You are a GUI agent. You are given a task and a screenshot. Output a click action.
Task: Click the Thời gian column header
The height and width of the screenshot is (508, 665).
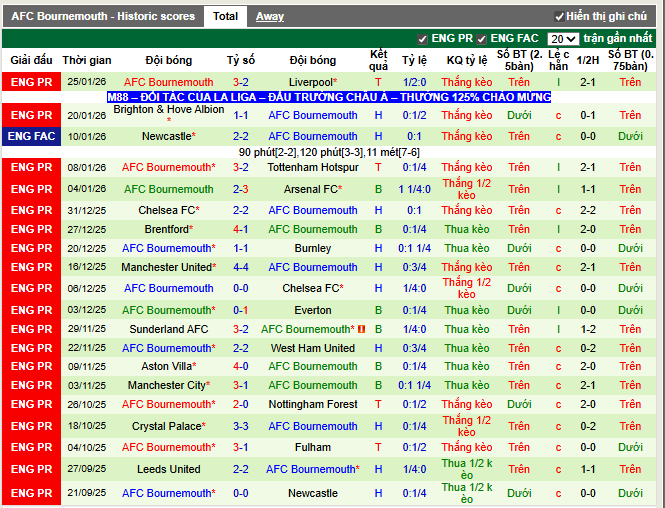pos(87,60)
